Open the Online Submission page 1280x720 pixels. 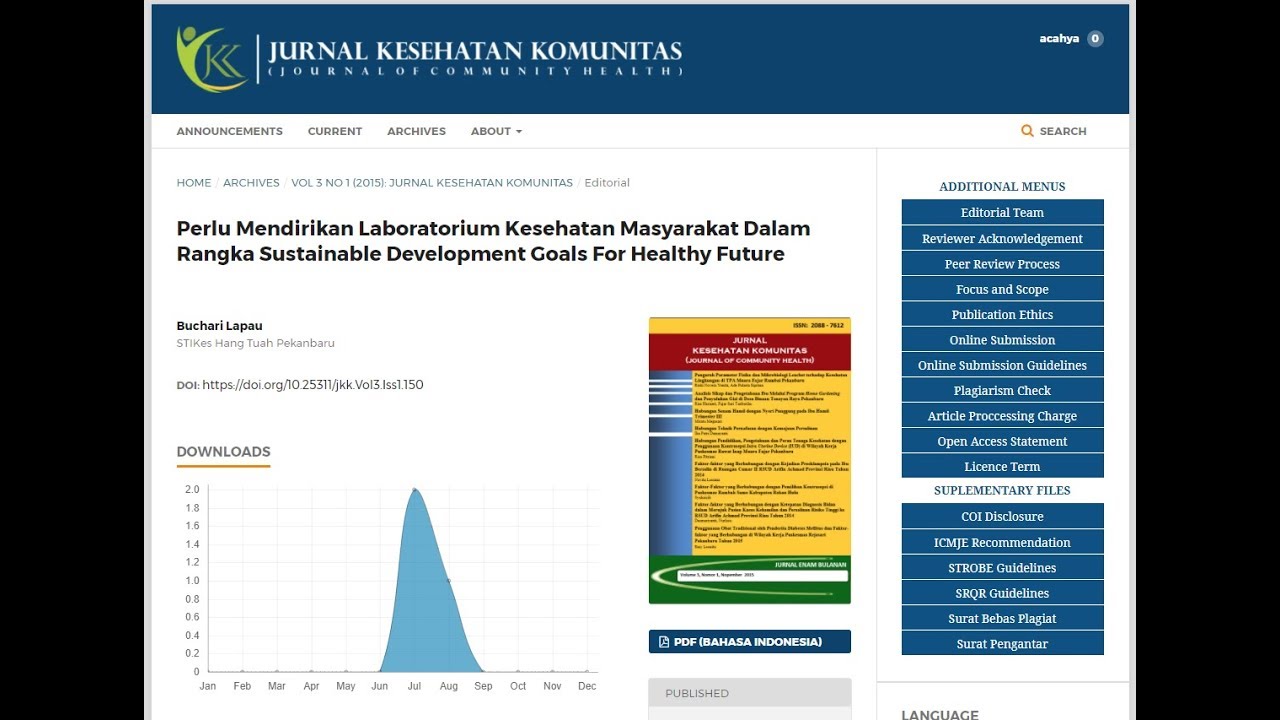click(x=1003, y=340)
